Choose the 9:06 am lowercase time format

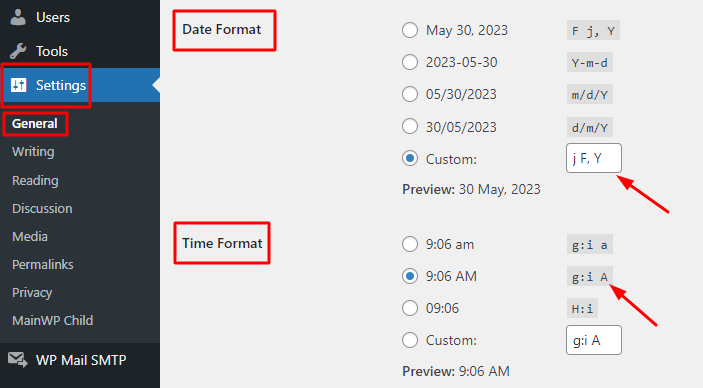410,244
